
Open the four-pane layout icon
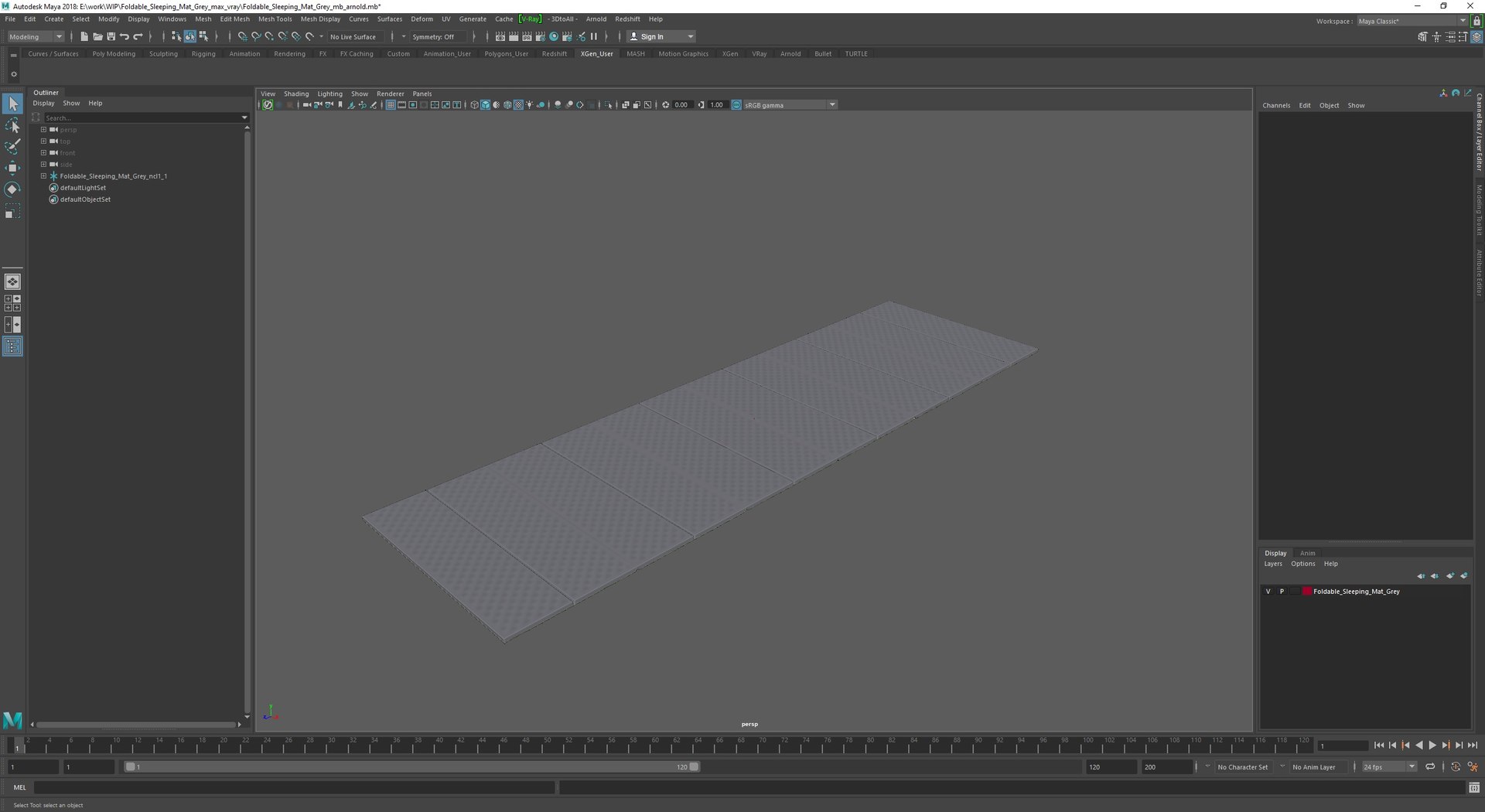(12, 303)
